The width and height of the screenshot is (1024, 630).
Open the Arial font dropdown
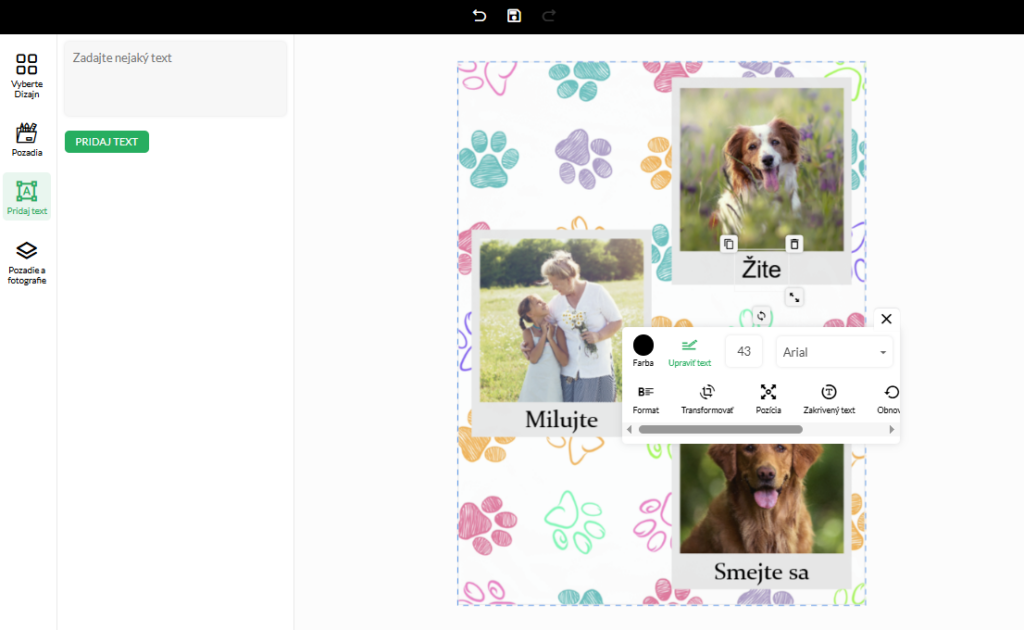[834, 352]
